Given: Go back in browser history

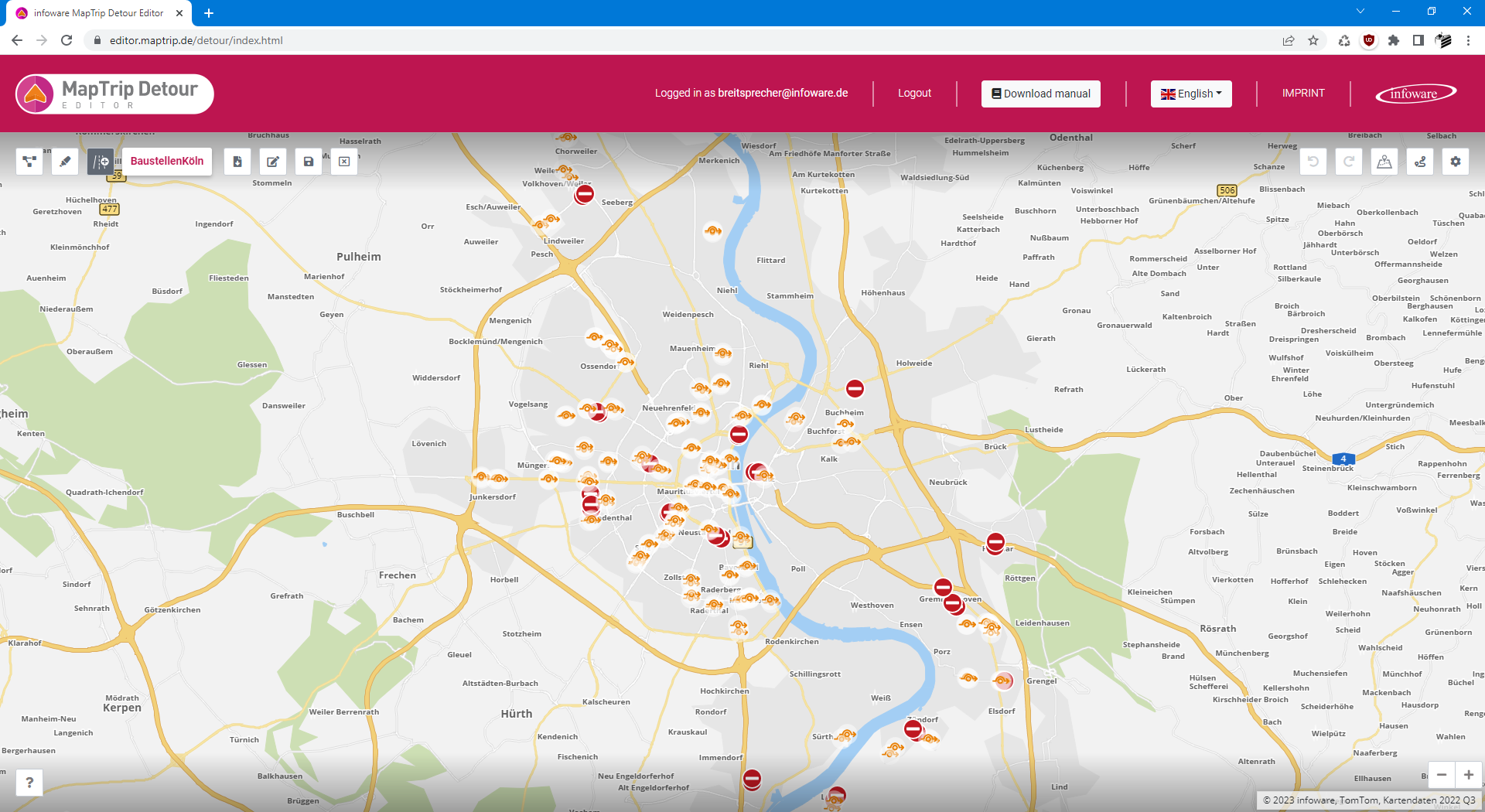Looking at the screenshot, I should click(x=17, y=40).
